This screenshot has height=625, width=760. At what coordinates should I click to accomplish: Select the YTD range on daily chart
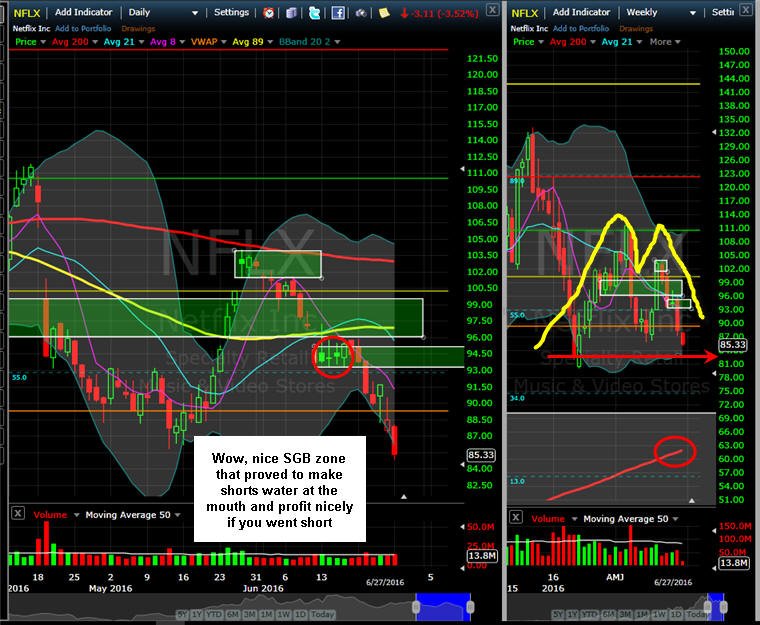(x=214, y=614)
